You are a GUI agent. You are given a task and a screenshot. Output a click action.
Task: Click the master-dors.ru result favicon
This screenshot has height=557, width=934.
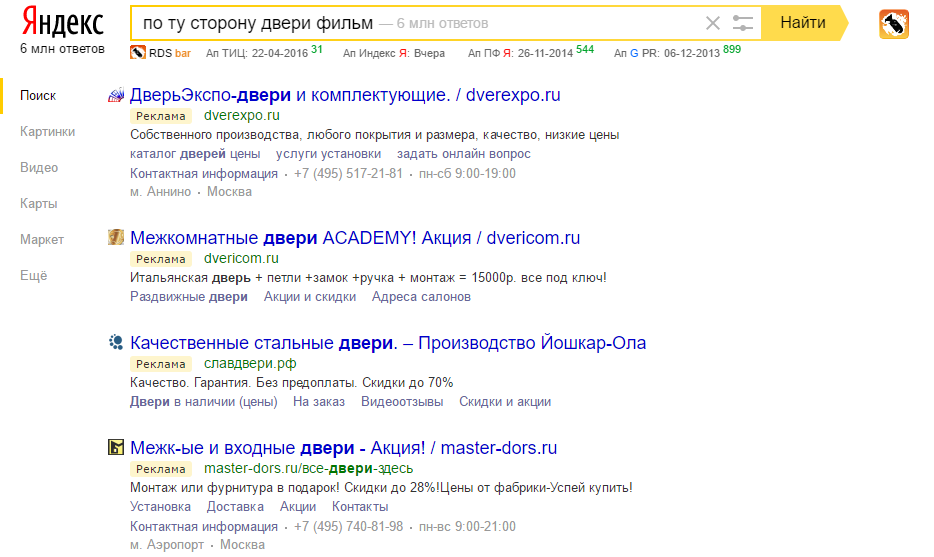[x=116, y=447]
